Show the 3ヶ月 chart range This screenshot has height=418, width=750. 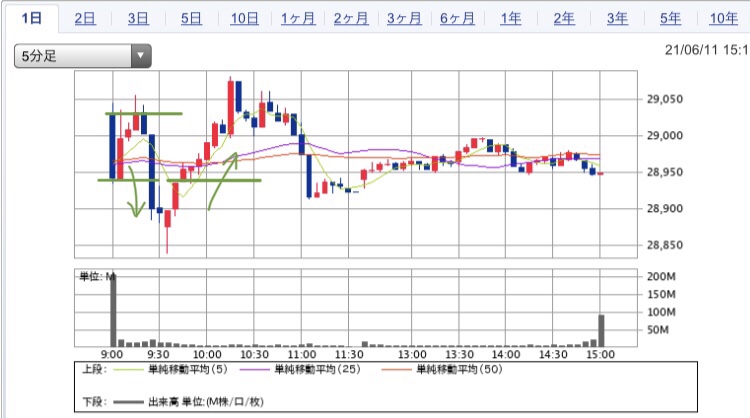[x=404, y=18]
